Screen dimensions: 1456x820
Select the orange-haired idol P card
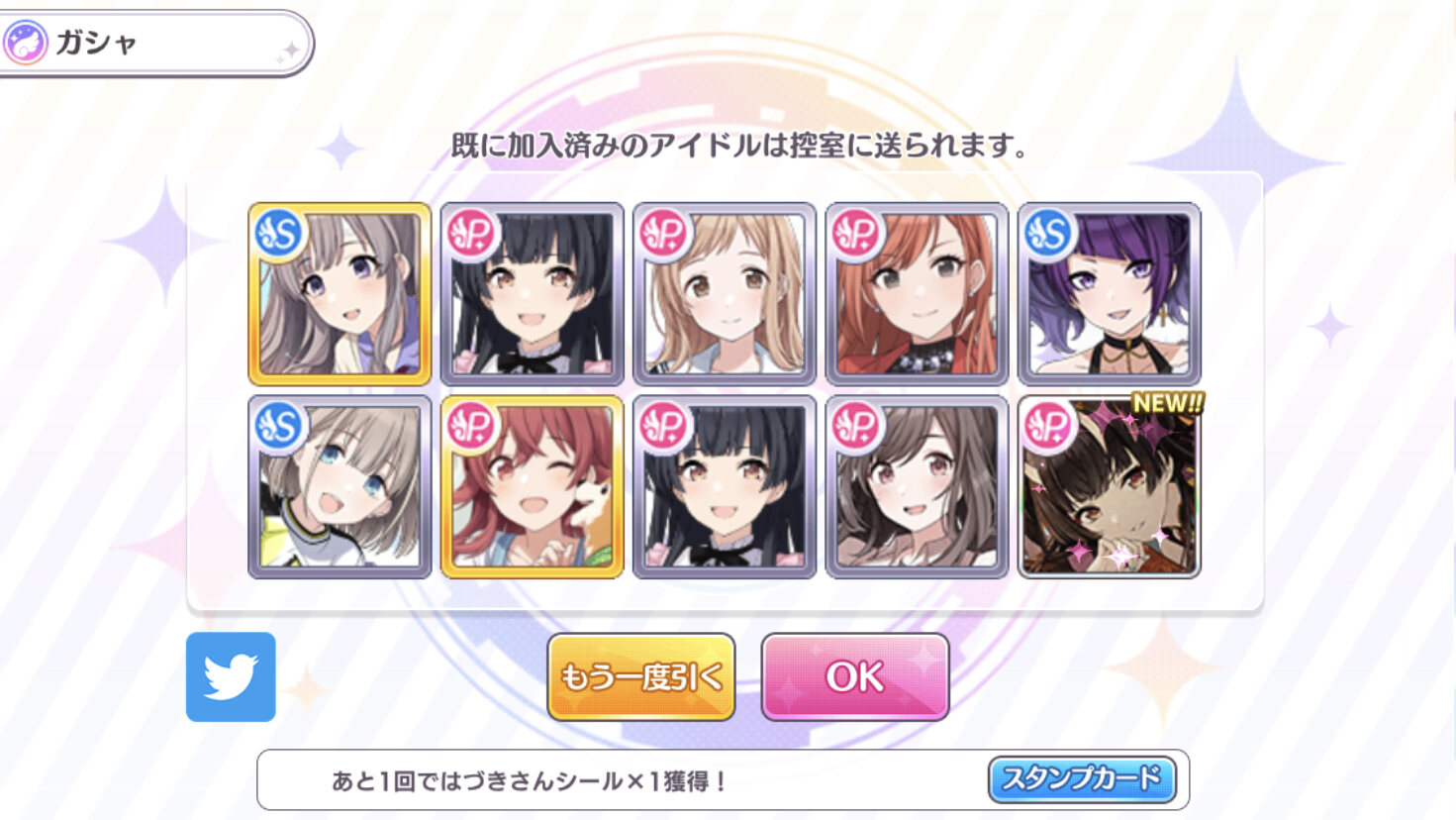pos(917,294)
